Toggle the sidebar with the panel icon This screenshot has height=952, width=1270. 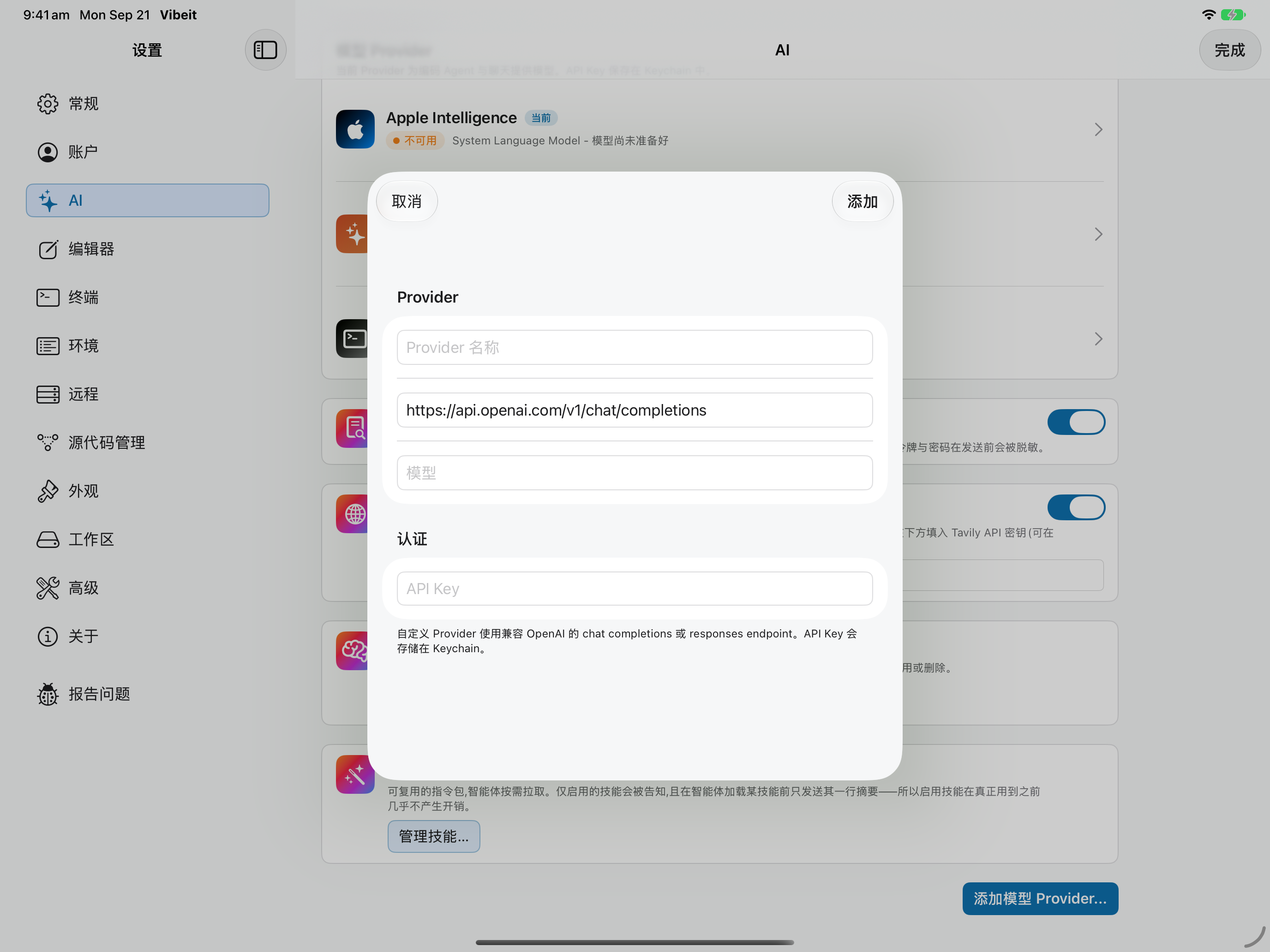pos(265,50)
